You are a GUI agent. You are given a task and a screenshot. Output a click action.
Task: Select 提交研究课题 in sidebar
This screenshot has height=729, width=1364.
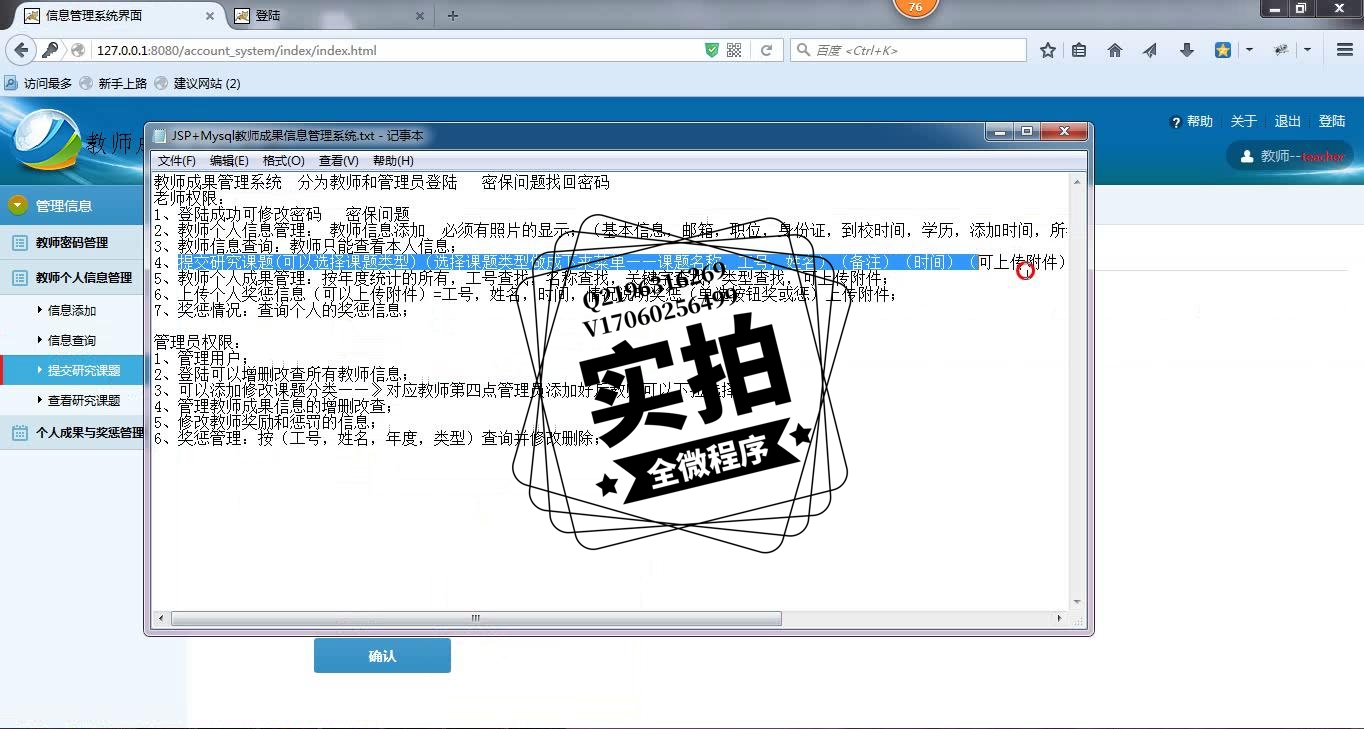coord(72,370)
